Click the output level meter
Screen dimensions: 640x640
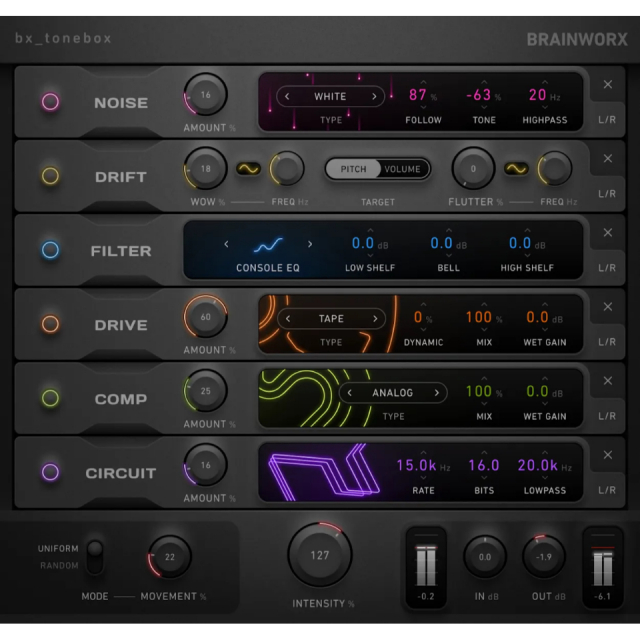click(602, 566)
